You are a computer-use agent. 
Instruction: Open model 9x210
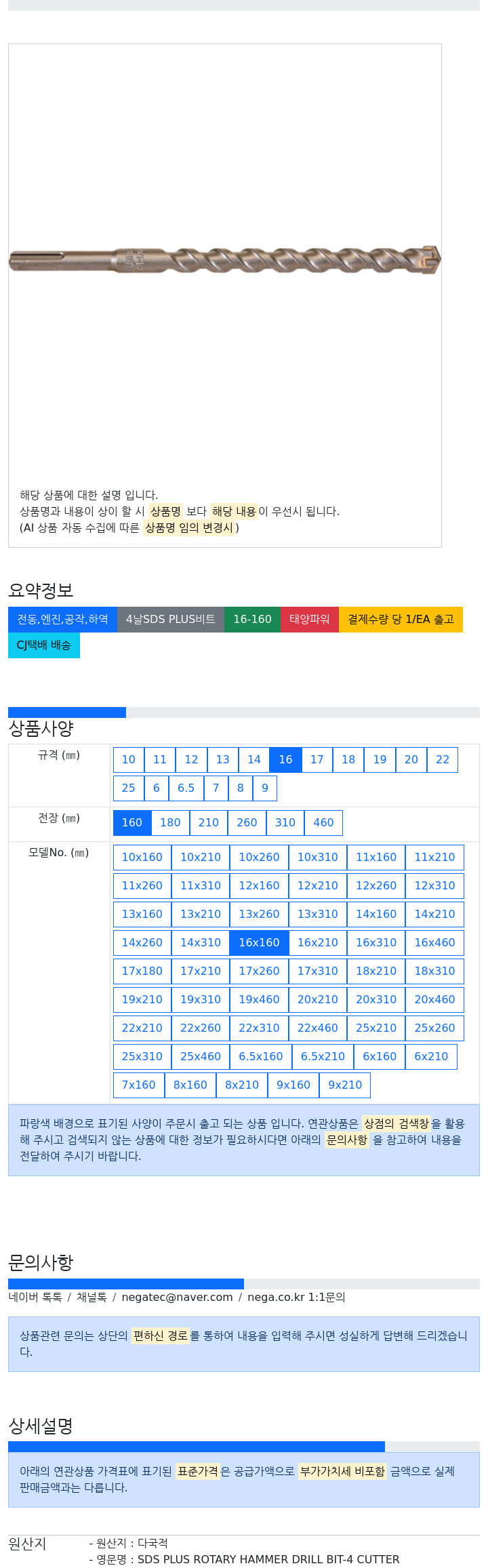(345, 1085)
